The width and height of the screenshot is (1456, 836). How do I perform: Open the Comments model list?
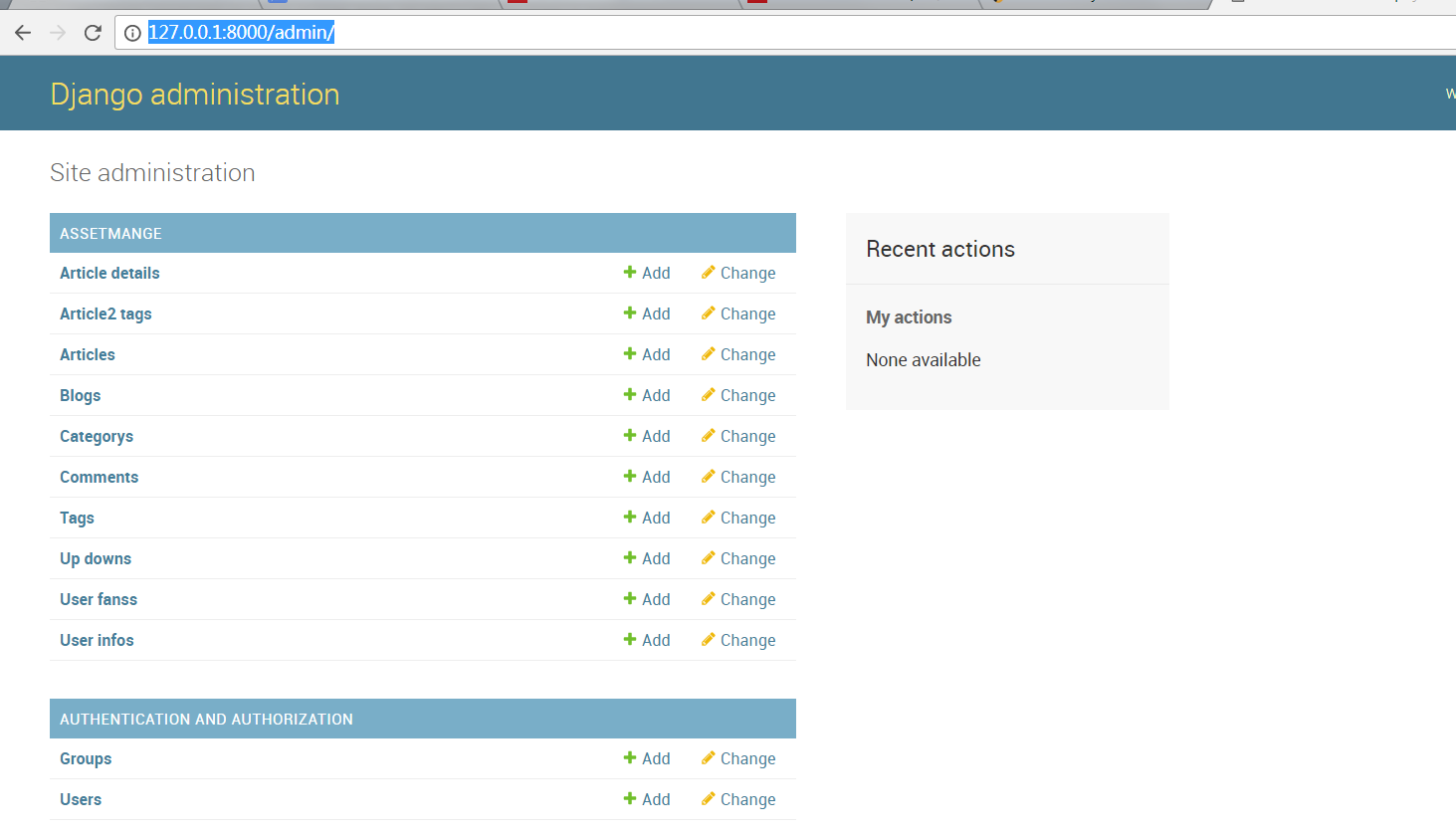99,477
